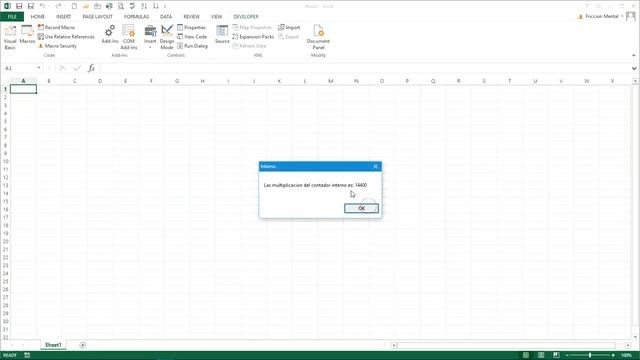This screenshot has width=640, height=360.
Task: Expand the Insert controls dropdown
Action: 150,37
